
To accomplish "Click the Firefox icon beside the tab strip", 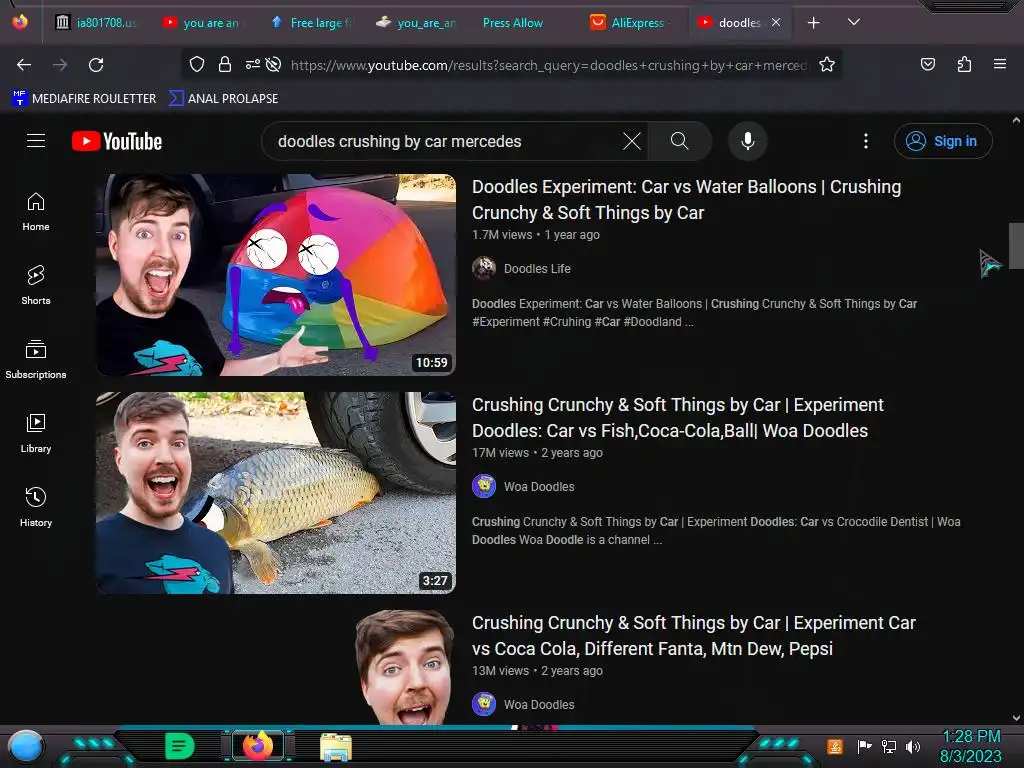I will (x=20, y=22).
